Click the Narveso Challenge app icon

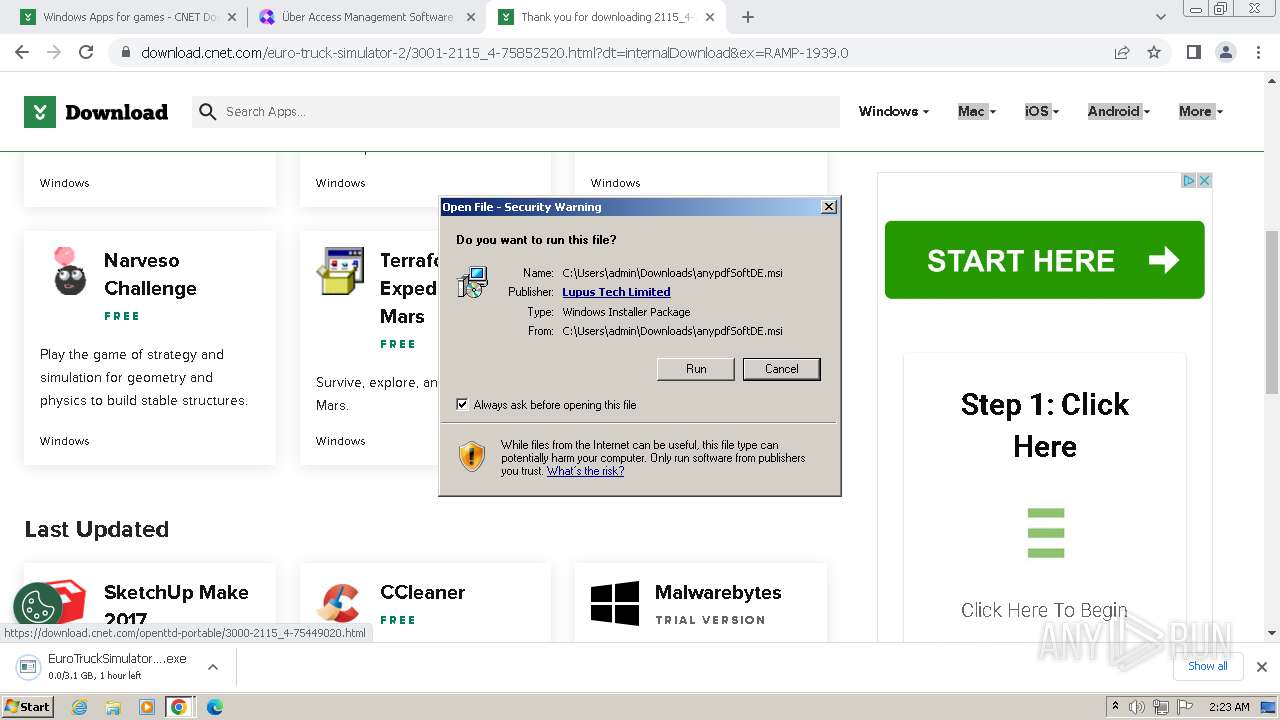[69, 272]
